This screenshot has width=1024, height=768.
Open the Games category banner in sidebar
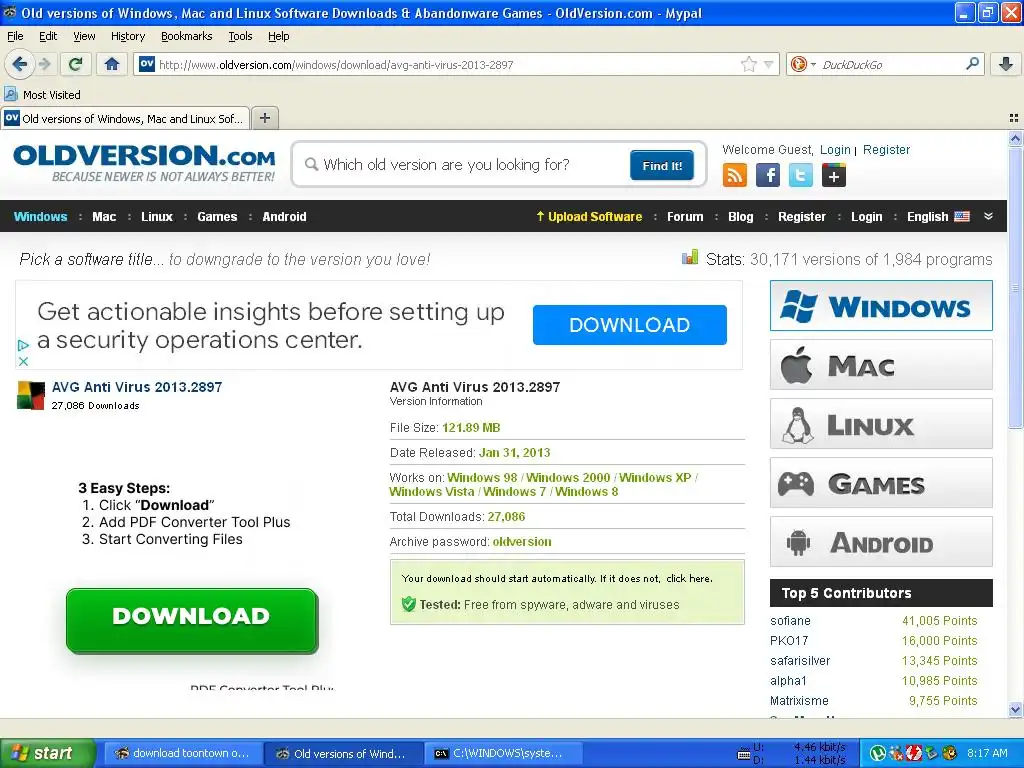[x=881, y=483]
